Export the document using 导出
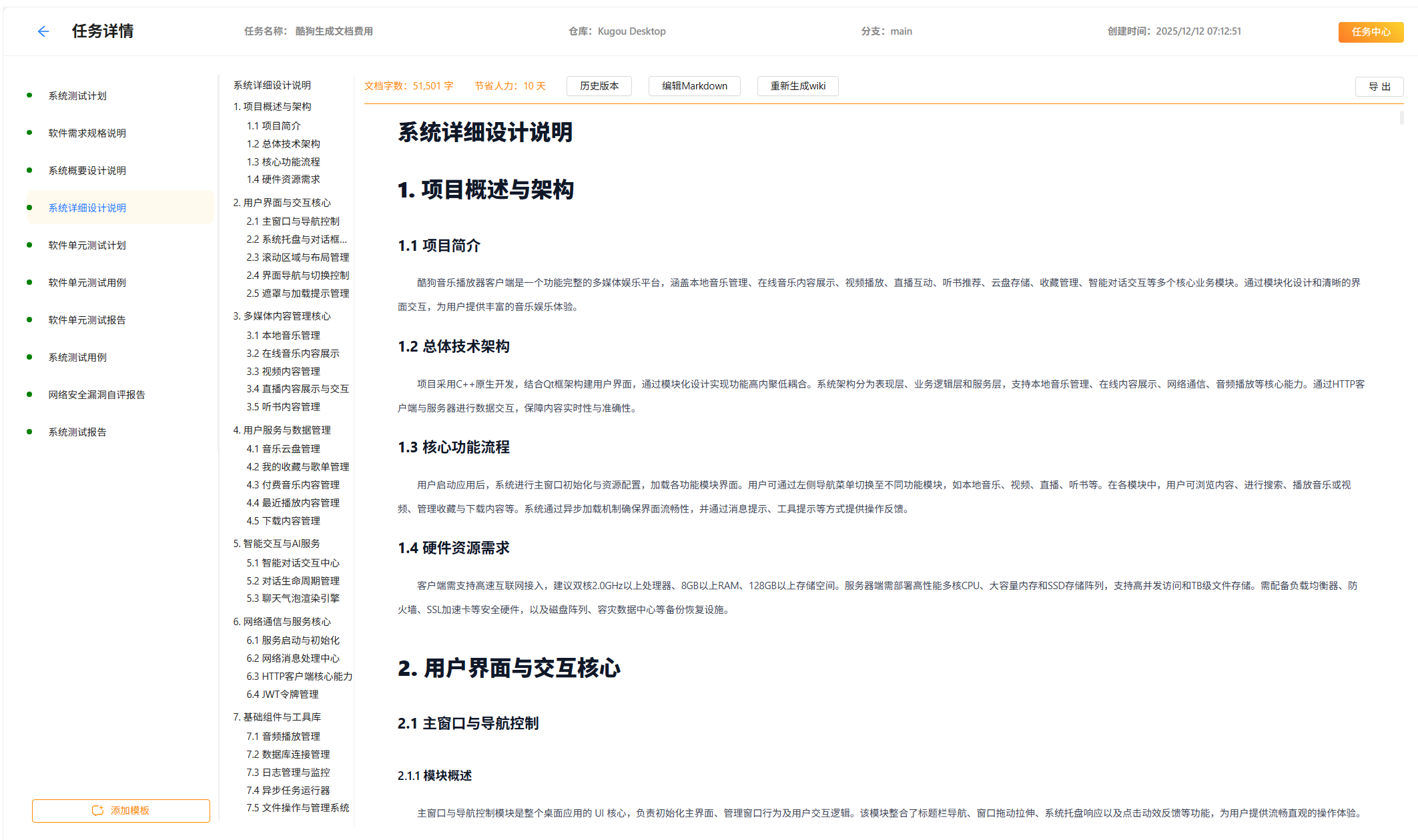 pyautogui.click(x=1379, y=86)
